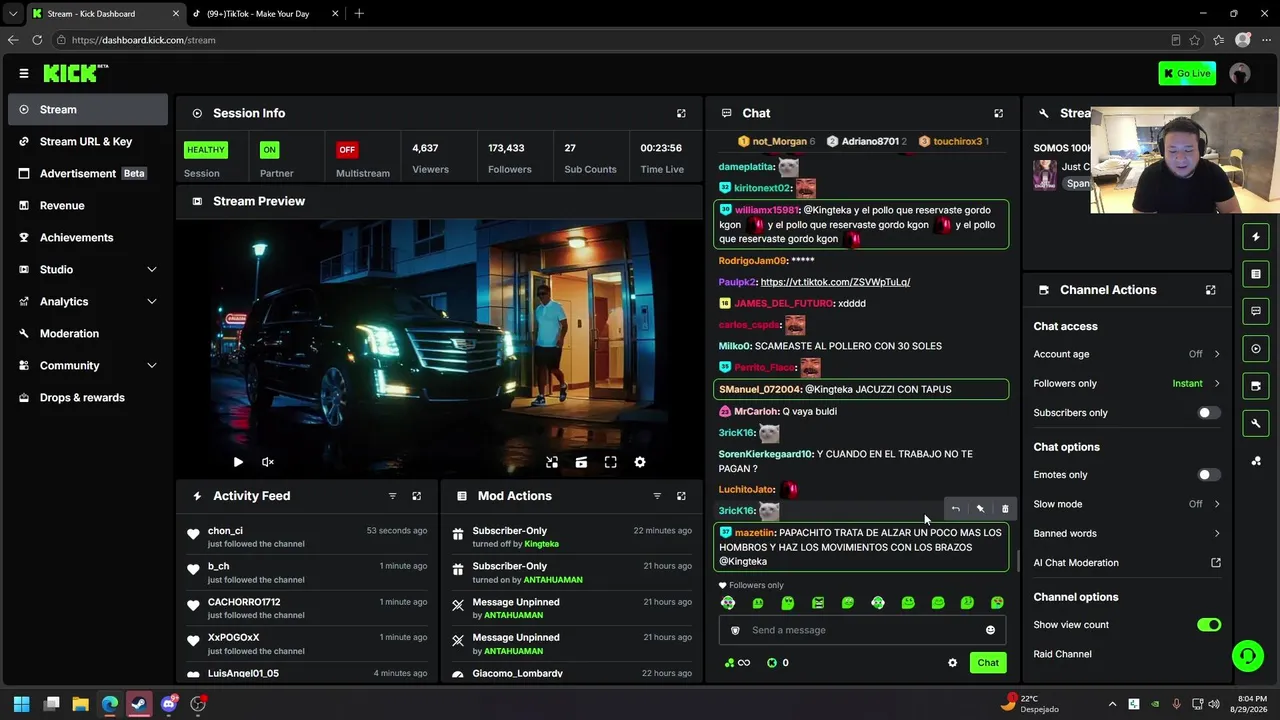This screenshot has height=720, width=1280.
Task: Click the Send a message field
Action: coord(862,630)
